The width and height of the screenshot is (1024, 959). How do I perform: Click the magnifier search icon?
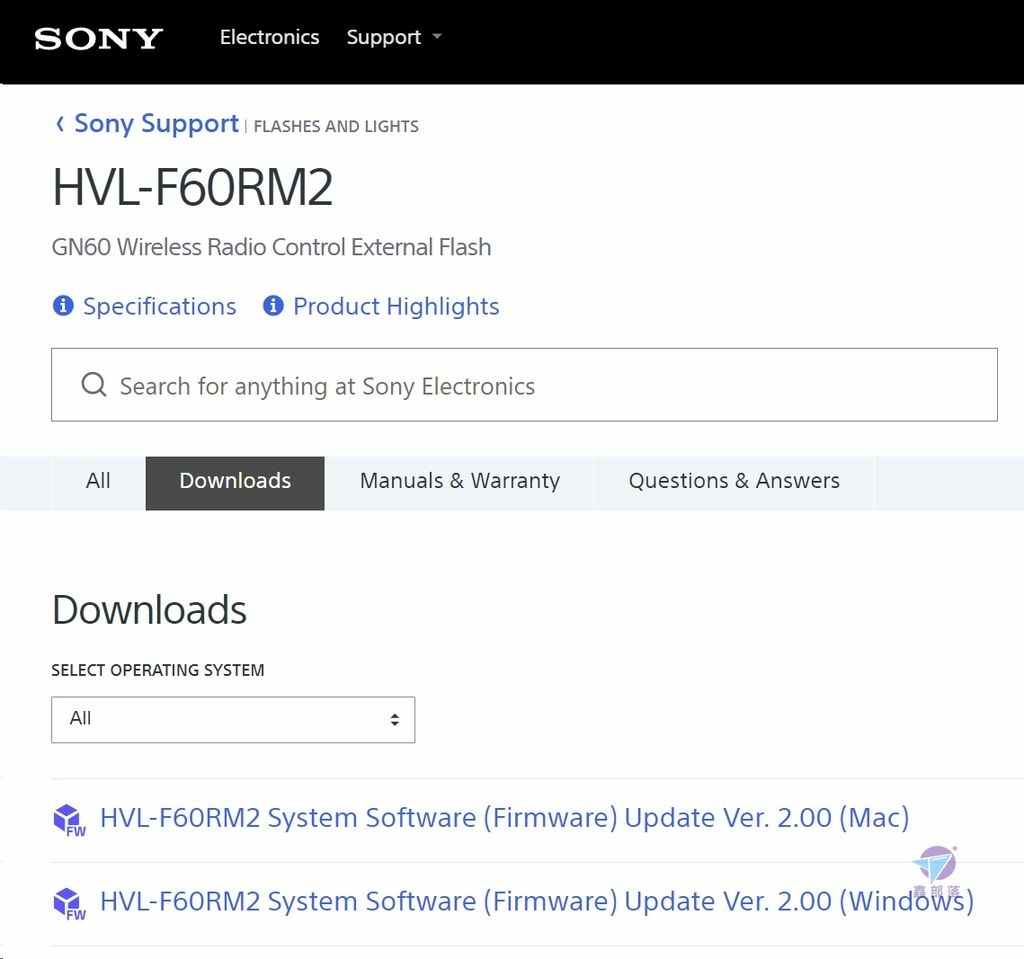(x=93, y=385)
